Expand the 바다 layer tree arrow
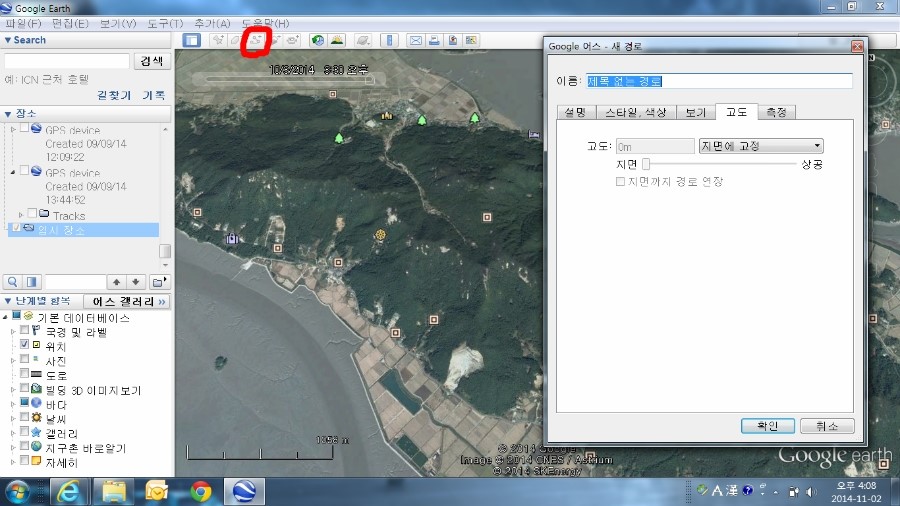900x506 pixels. (13, 404)
